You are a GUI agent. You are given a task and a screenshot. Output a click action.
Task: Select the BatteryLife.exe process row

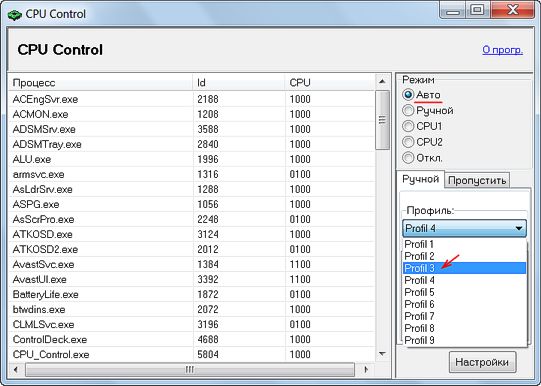pos(192,295)
